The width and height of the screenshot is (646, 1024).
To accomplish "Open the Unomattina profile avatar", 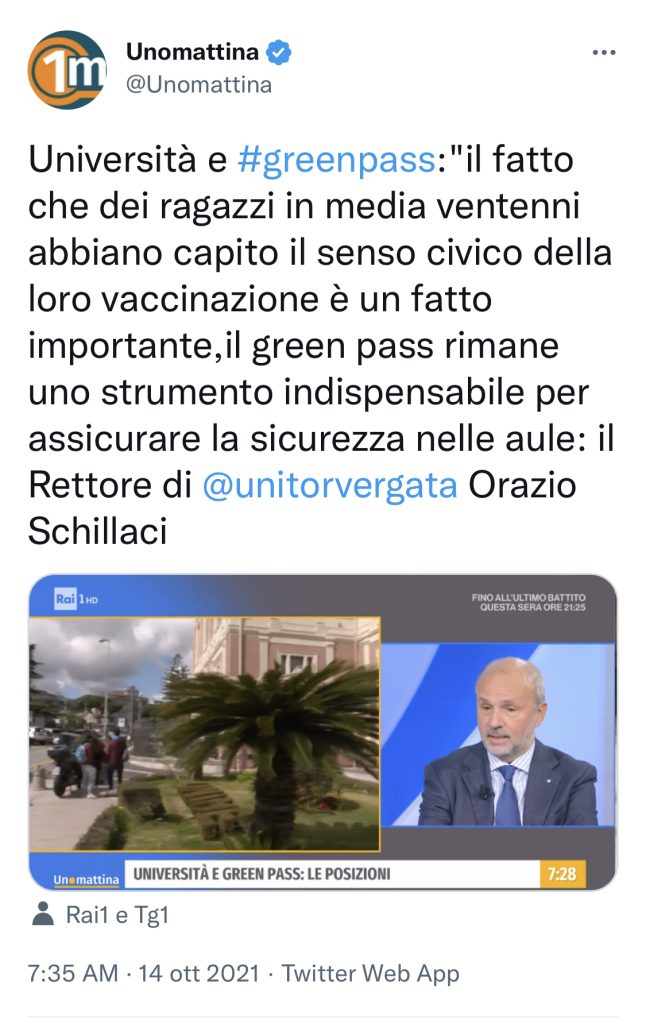I will click(67, 69).
